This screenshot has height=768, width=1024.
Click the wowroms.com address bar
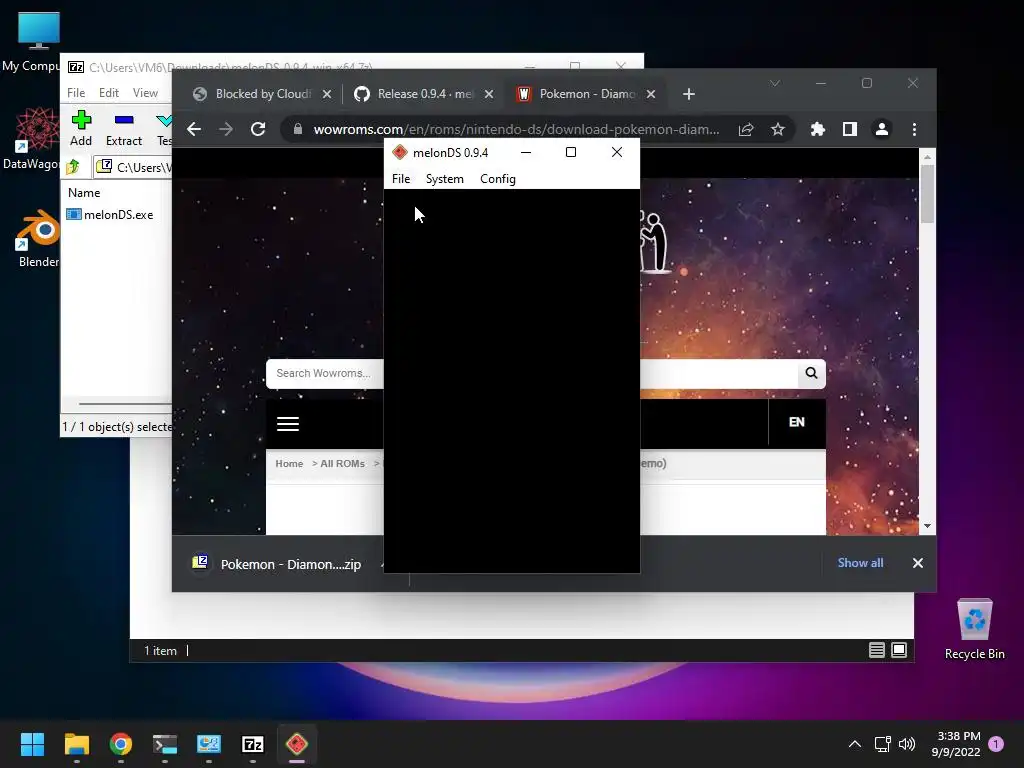point(516,129)
